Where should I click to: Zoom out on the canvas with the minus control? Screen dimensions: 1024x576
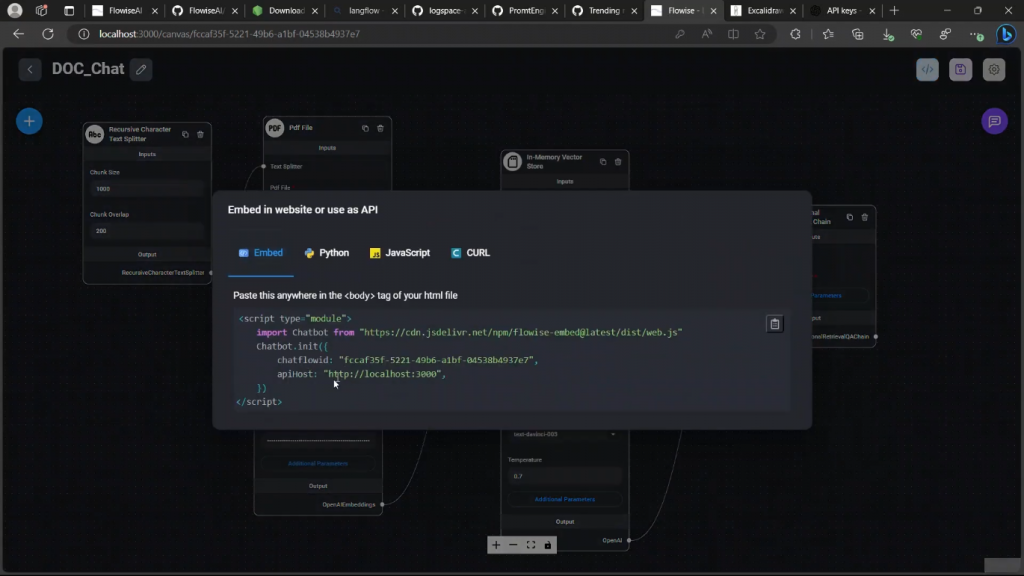click(x=513, y=545)
